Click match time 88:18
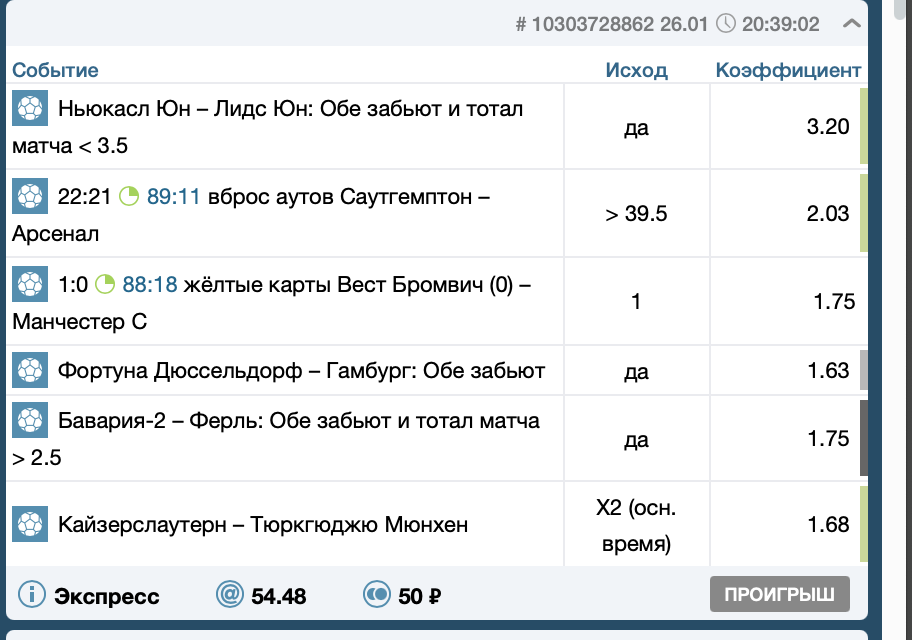Screen dimensions: 912x640 [149, 285]
